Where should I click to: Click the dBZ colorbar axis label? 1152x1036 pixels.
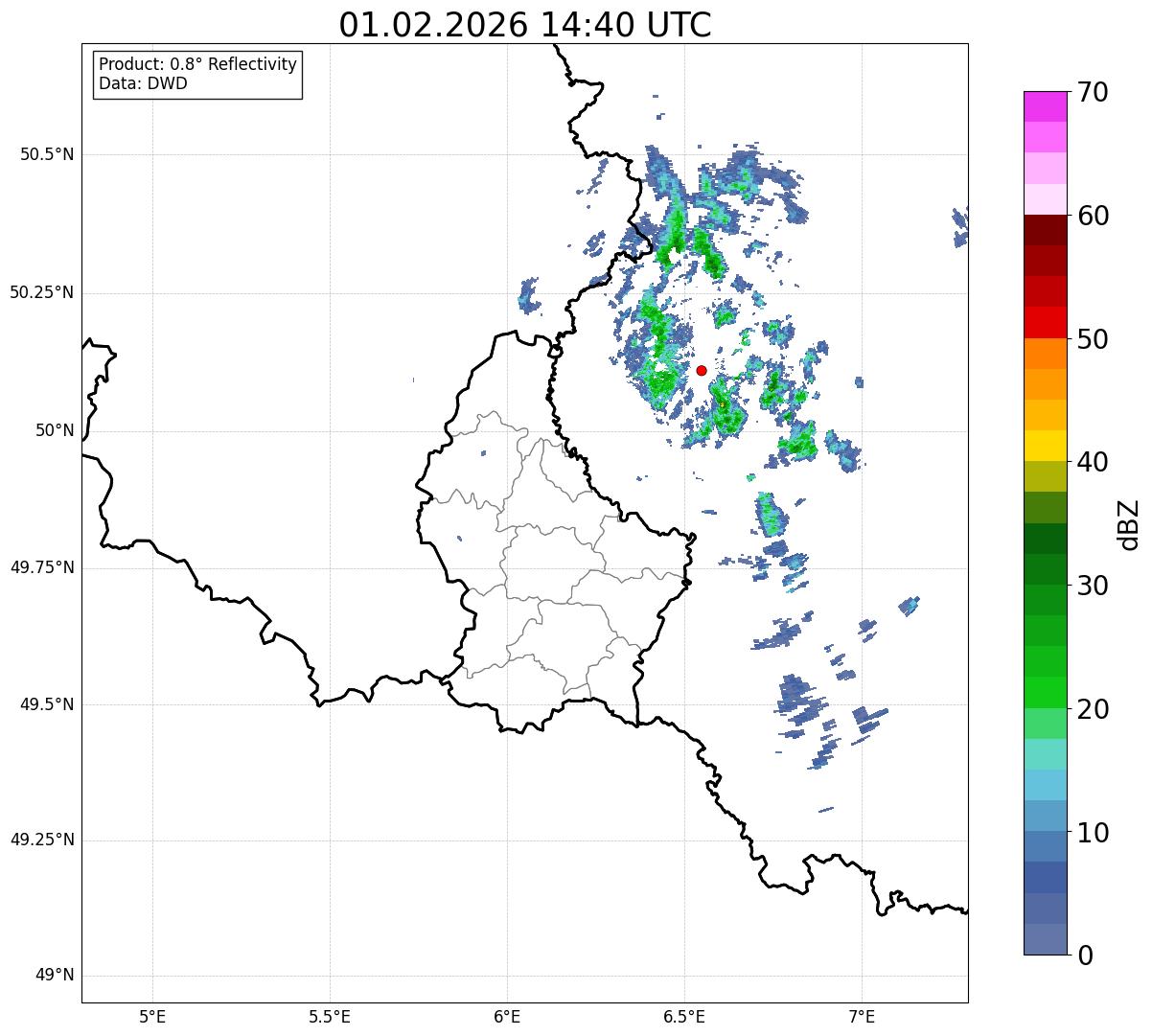coord(1129,523)
